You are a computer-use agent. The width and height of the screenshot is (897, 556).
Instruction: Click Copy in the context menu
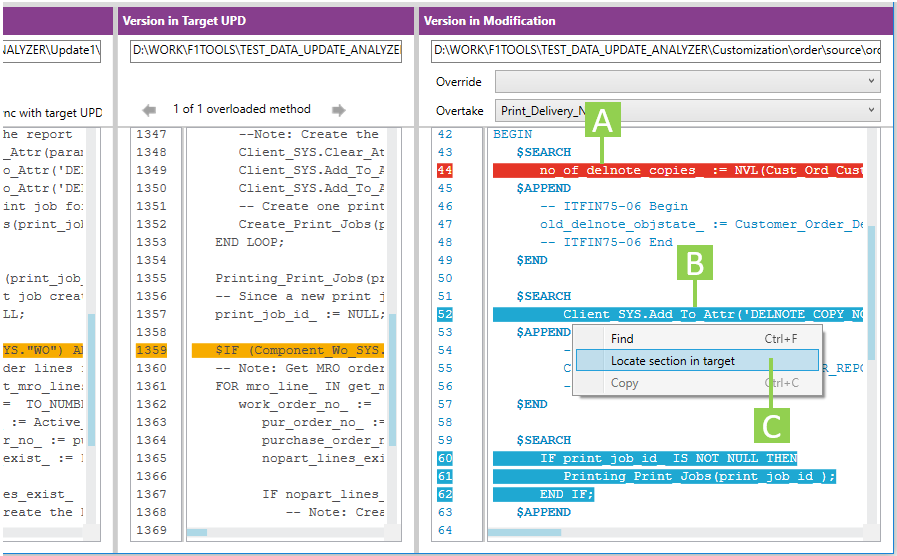624,383
